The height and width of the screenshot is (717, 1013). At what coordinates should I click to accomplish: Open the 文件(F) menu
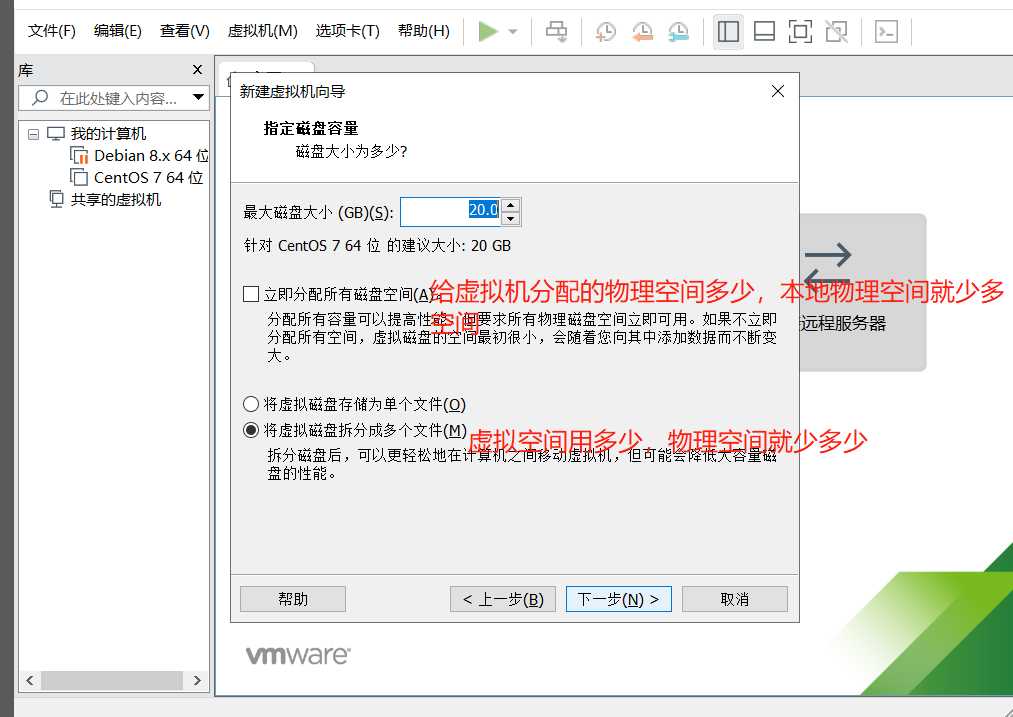tap(52, 30)
